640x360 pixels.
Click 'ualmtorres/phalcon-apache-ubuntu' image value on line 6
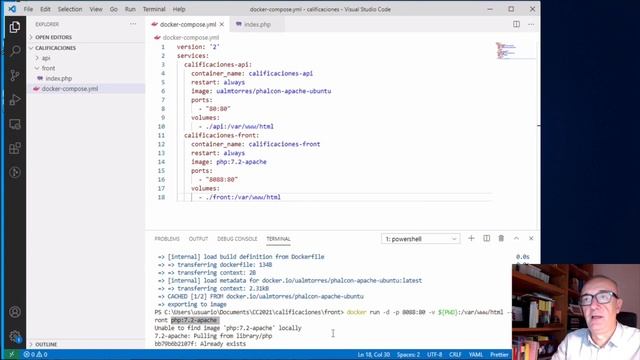(x=273, y=91)
